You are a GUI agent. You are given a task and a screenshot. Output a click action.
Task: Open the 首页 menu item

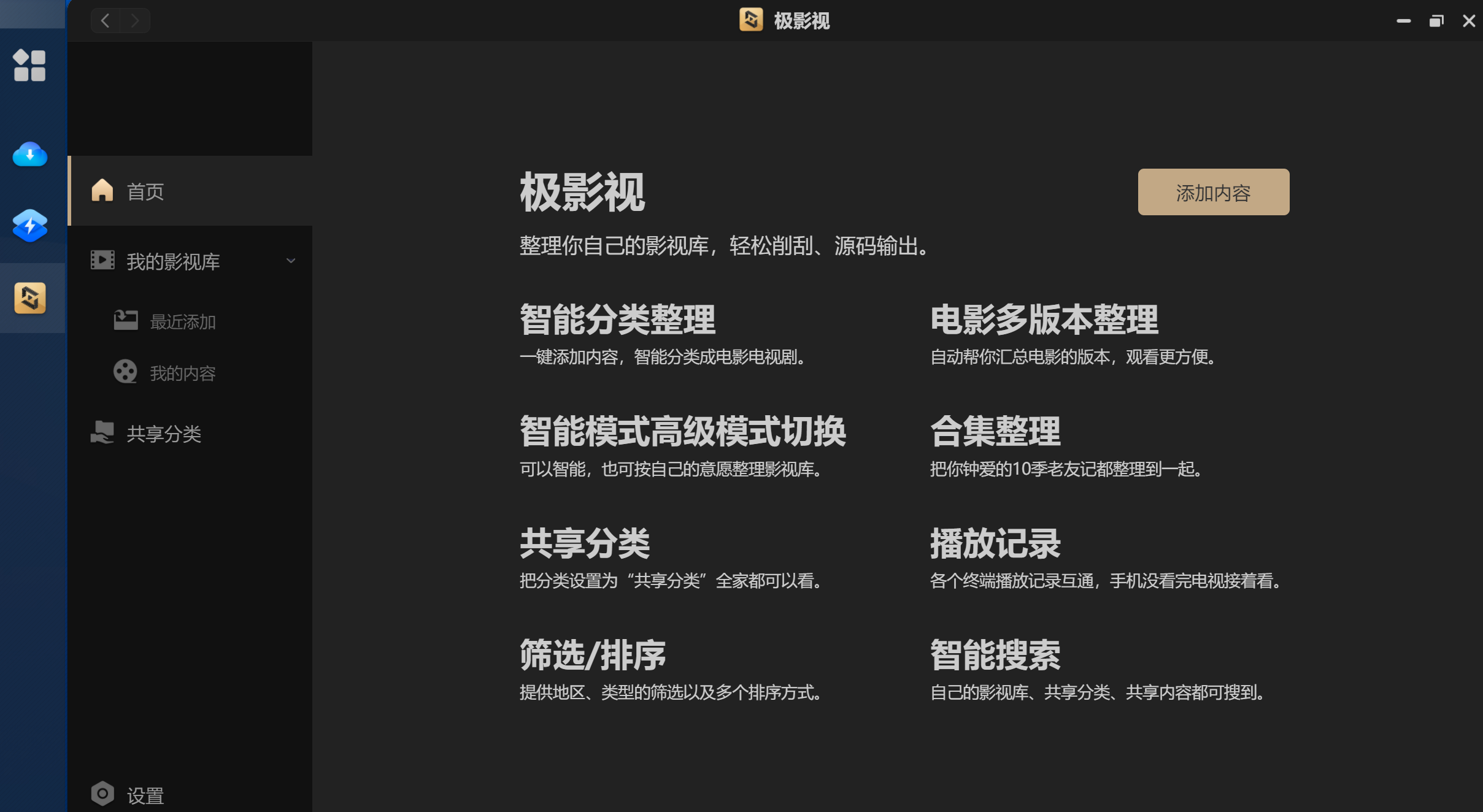[190, 191]
